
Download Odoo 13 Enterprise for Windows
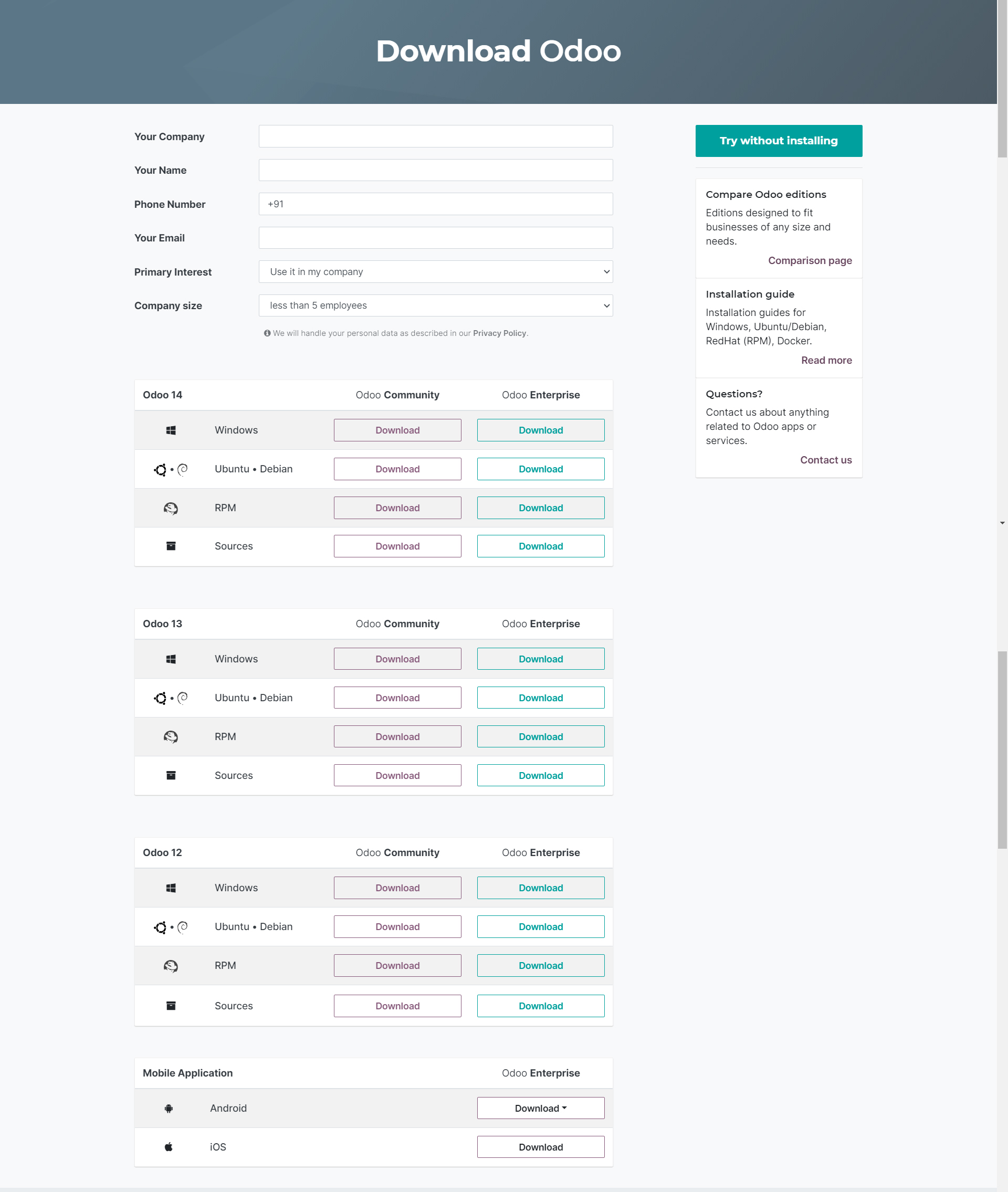click(x=541, y=659)
